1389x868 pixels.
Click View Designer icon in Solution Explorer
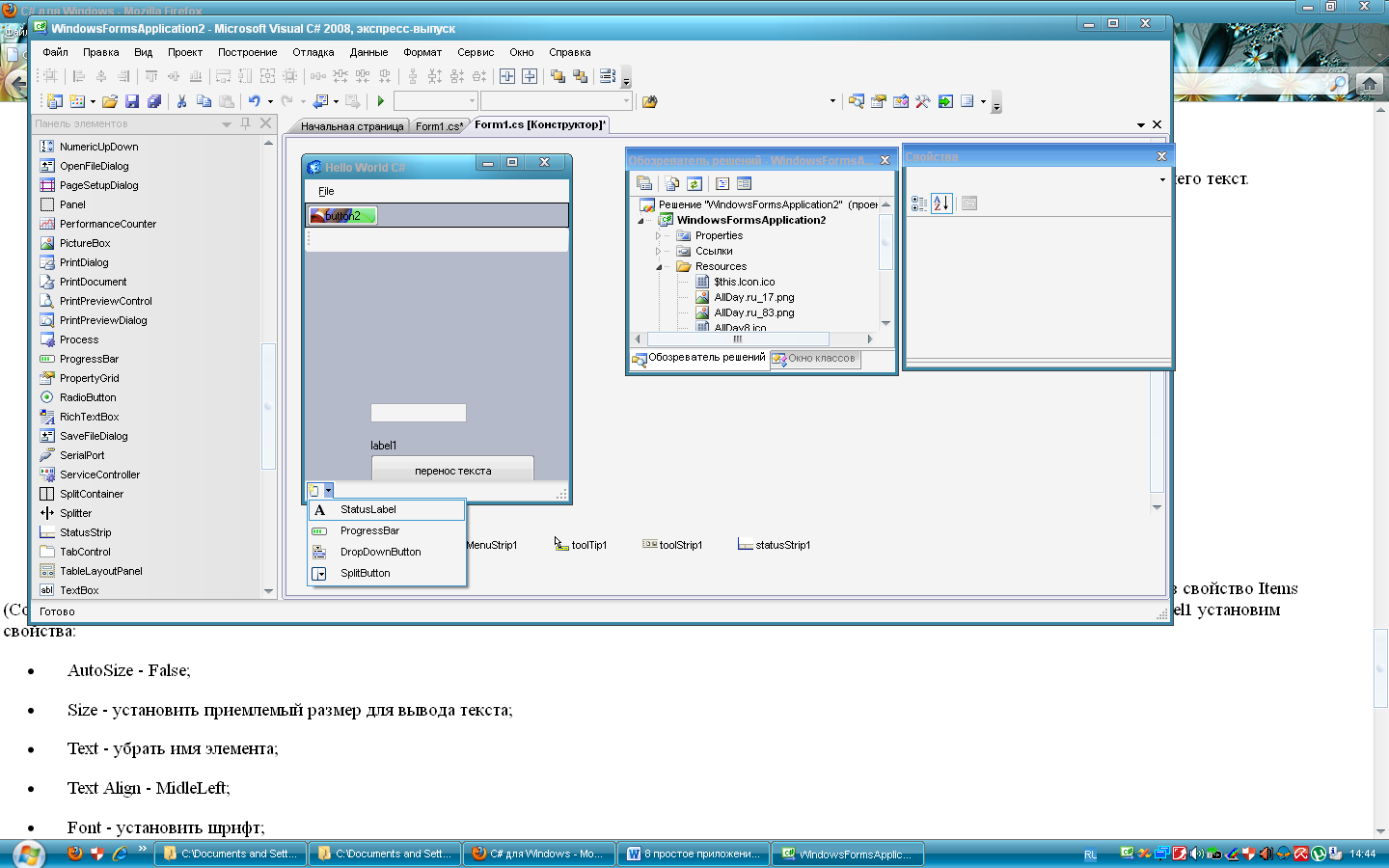[x=744, y=183]
